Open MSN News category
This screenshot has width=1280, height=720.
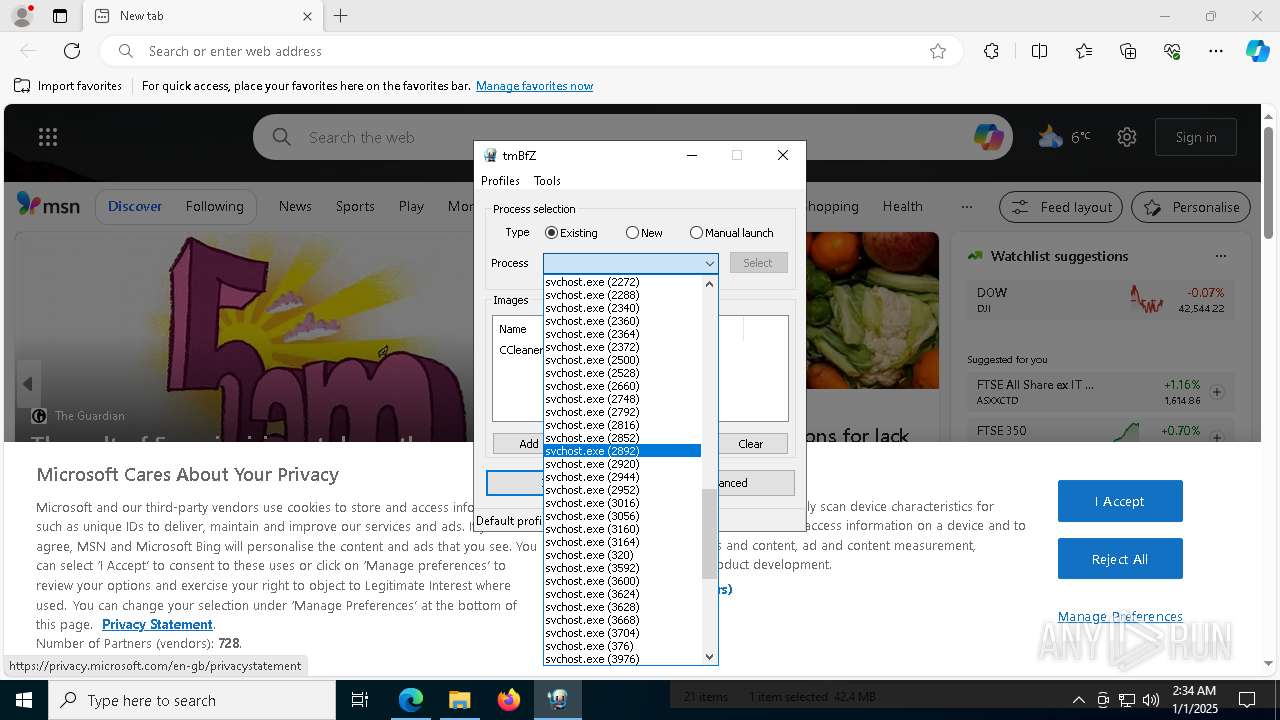pyautogui.click(x=295, y=206)
